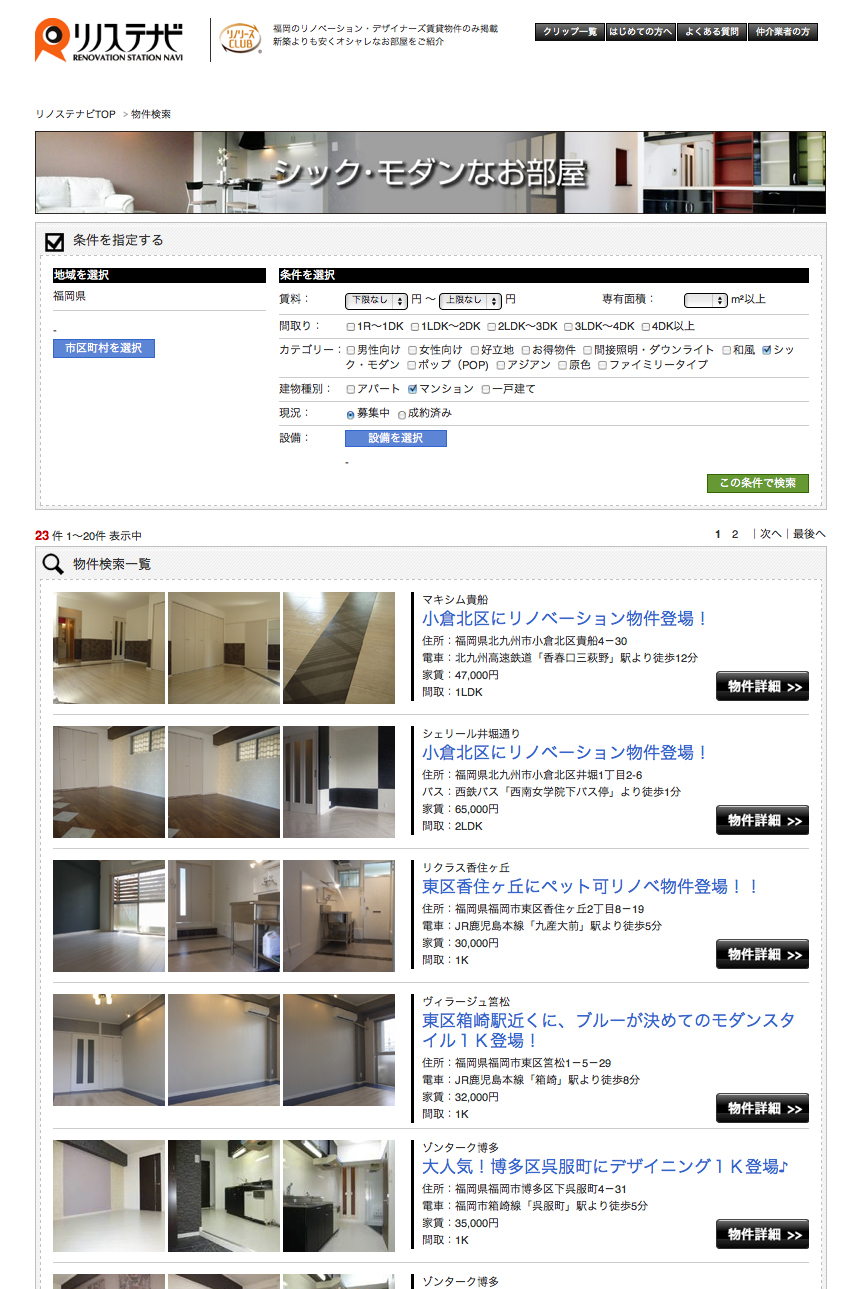Check the 1LDK〜2DK layout checkbox
The height and width of the screenshot is (1289, 859).
pos(414,327)
